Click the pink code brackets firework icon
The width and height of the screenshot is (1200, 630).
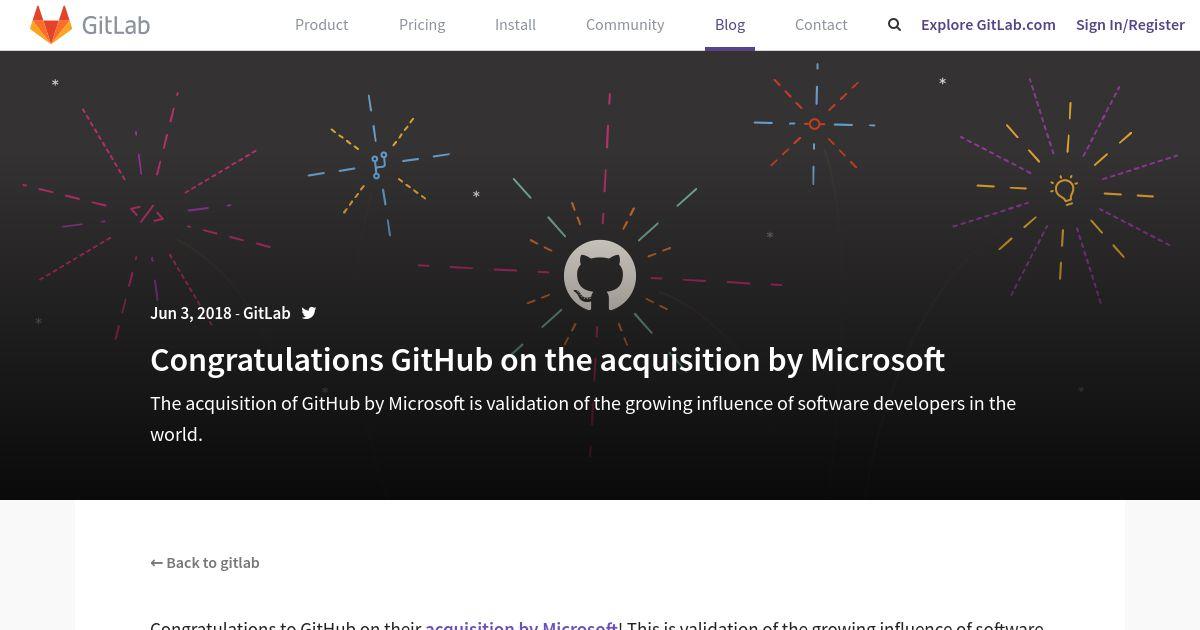pyautogui.click(x=147, y=213)
